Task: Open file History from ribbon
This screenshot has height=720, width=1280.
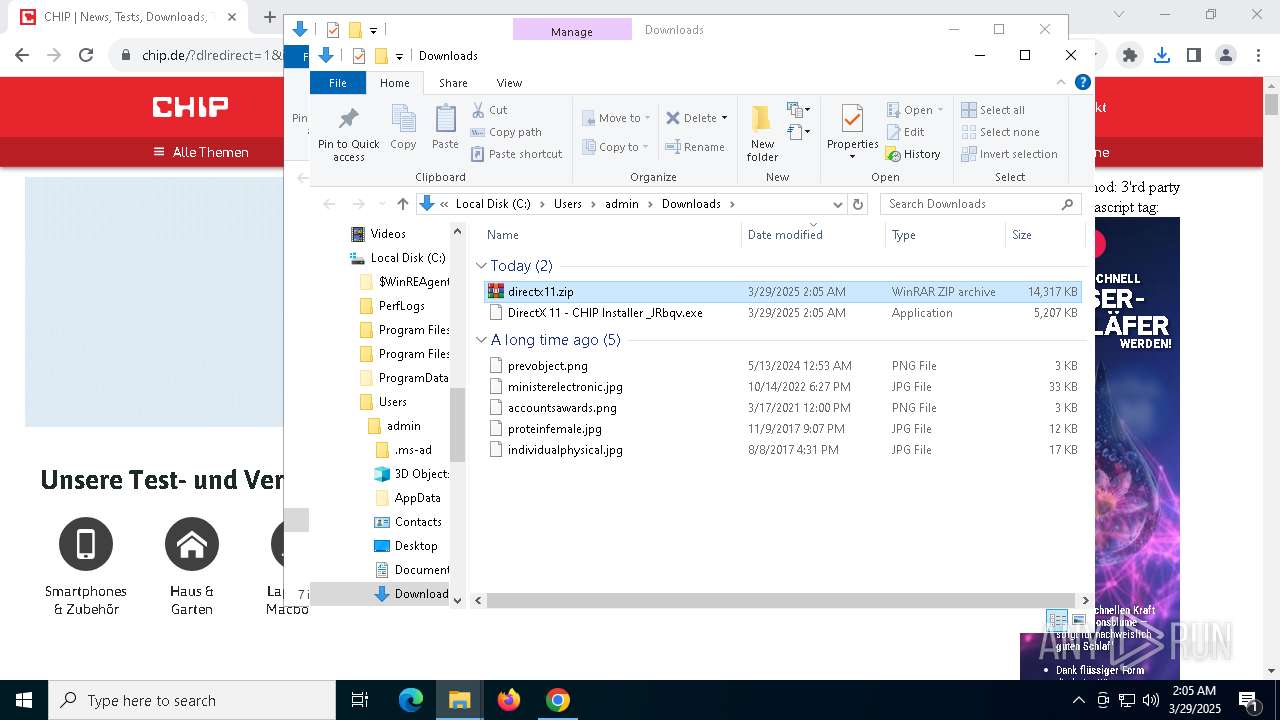Action: pos(913,154)
